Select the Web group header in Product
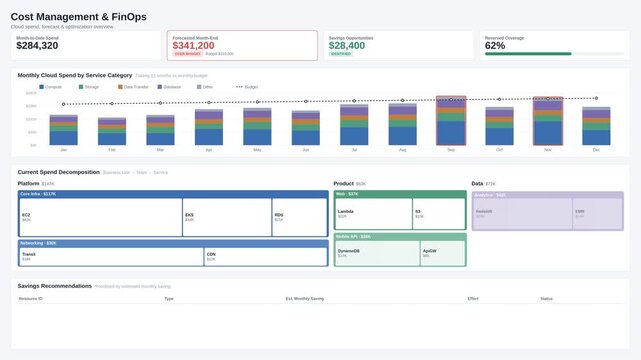This screenshot has width=641, height=360. [x=400, y=194]
